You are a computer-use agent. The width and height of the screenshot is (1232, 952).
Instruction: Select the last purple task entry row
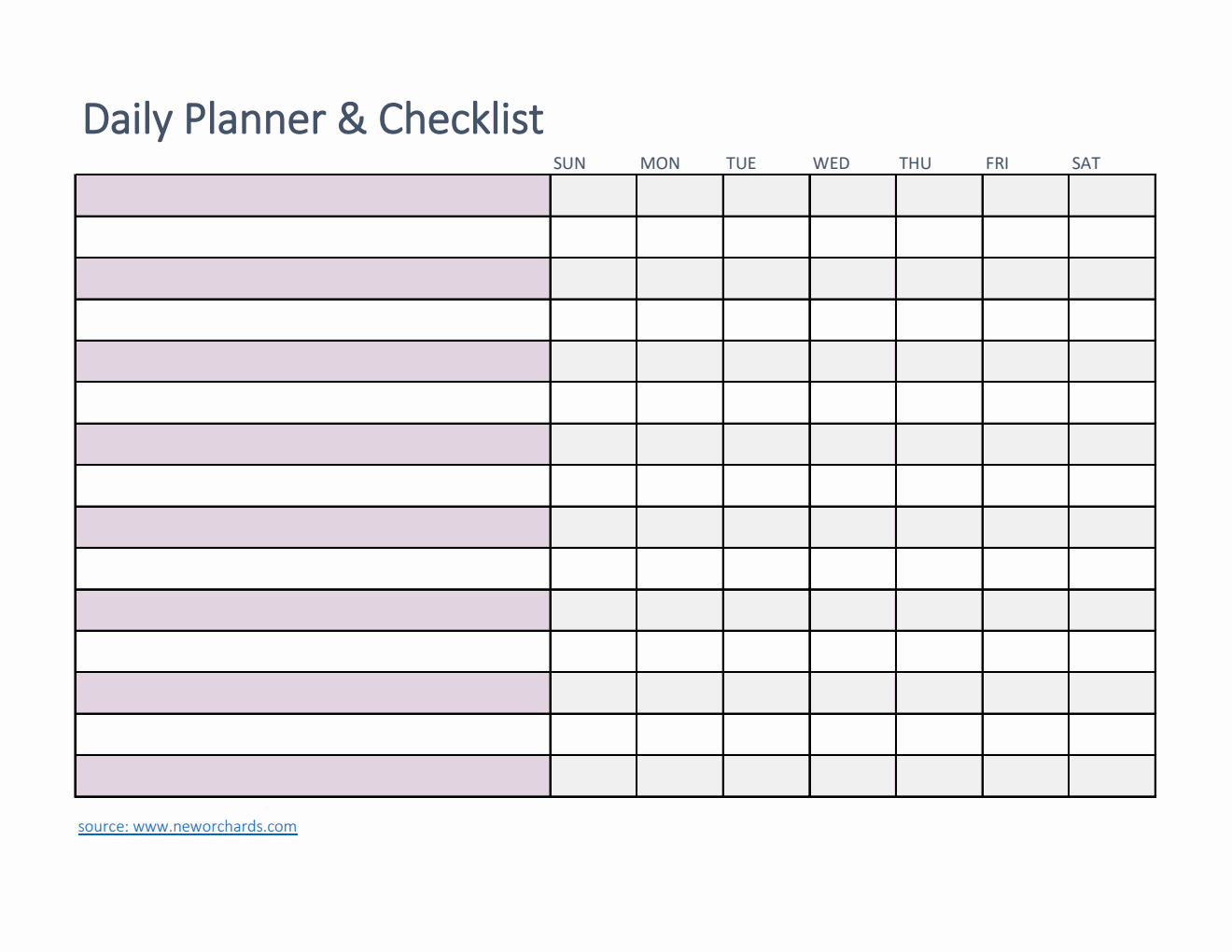tap(313, 776)
